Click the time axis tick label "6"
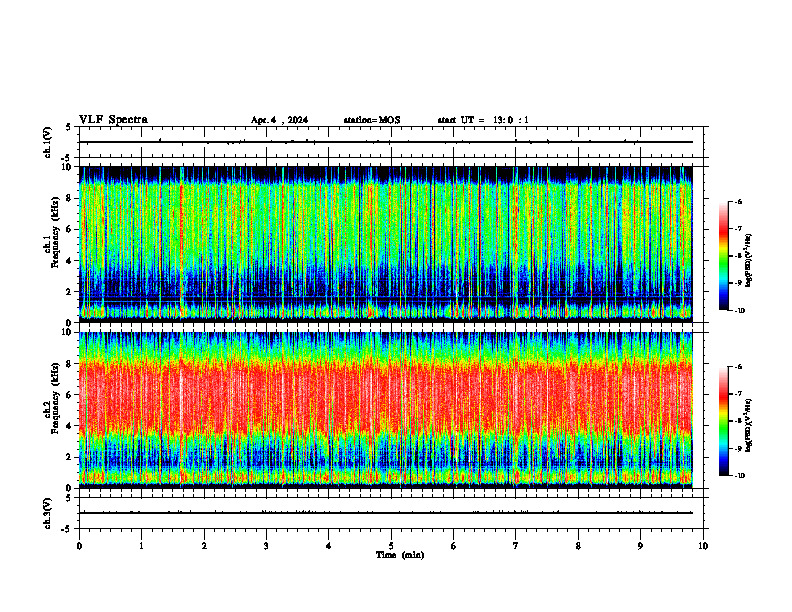Screen dimensions: 792x612 coord(454,546)
